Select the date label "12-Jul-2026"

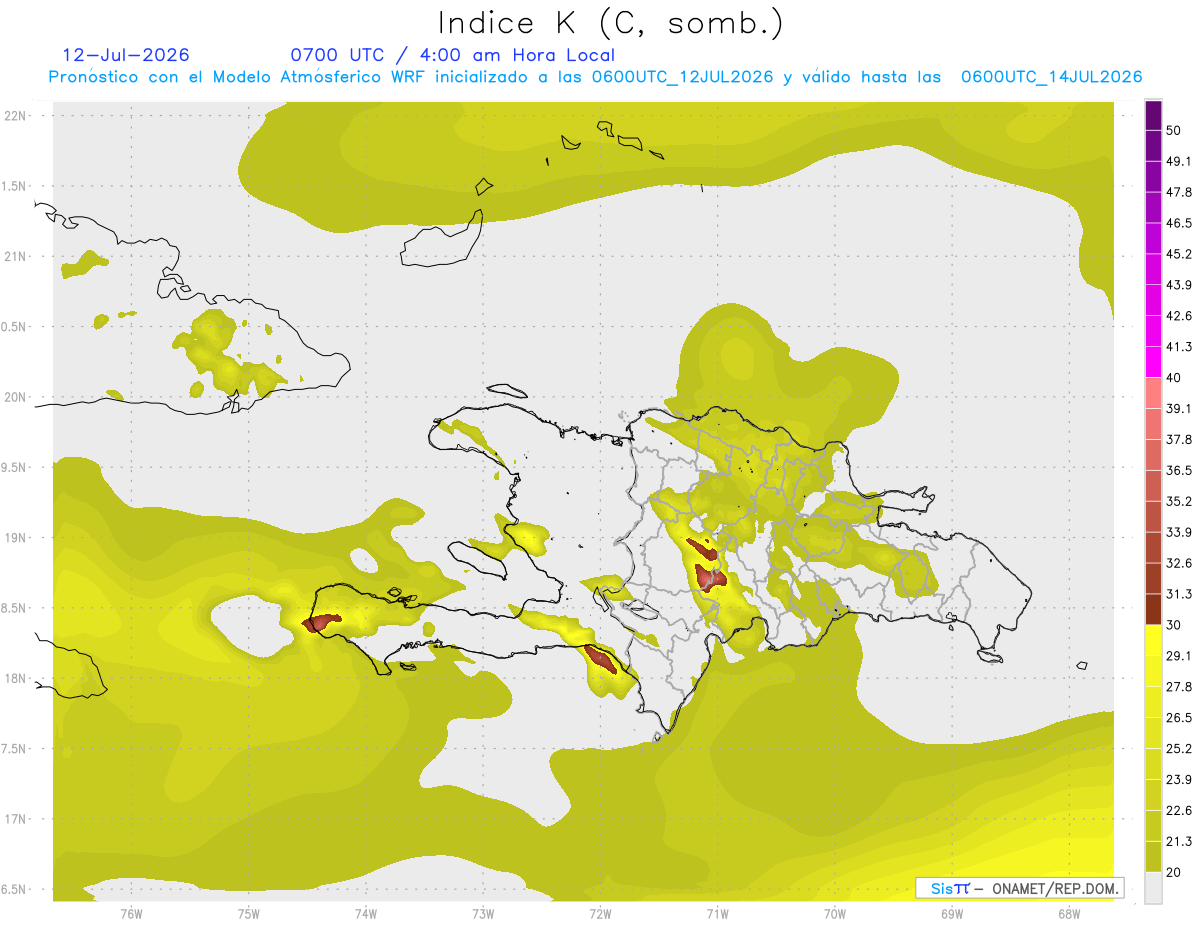pos(126,55)
